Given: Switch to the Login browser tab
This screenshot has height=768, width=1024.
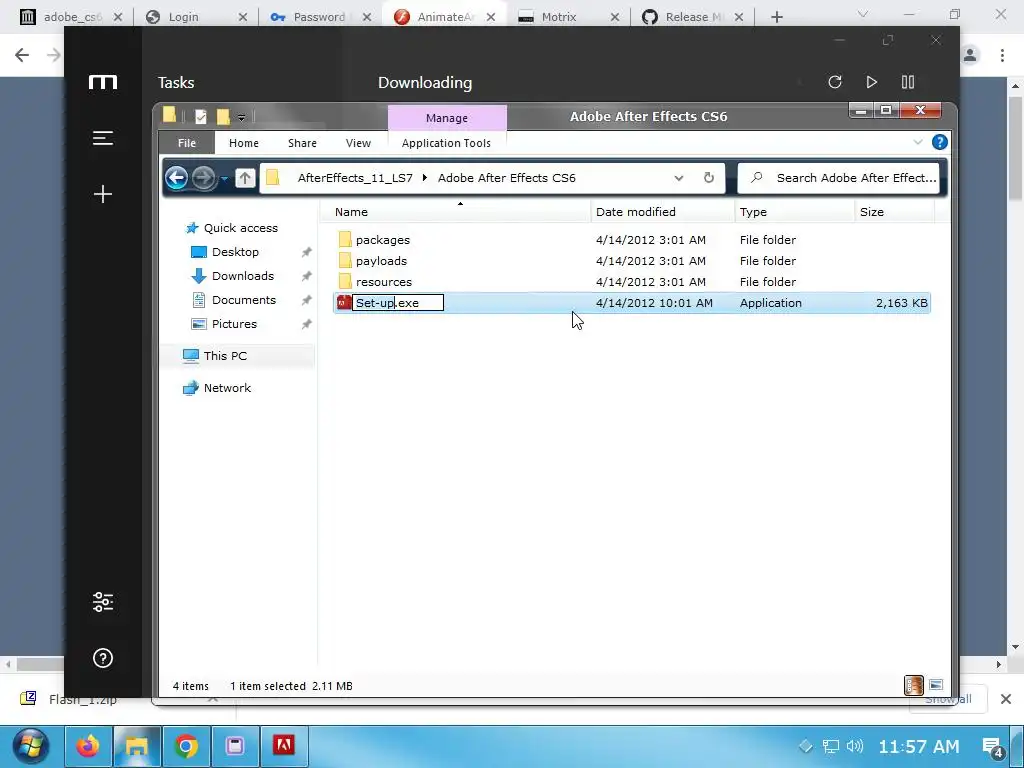Looking at the screenshot, I should coord(195,16).
